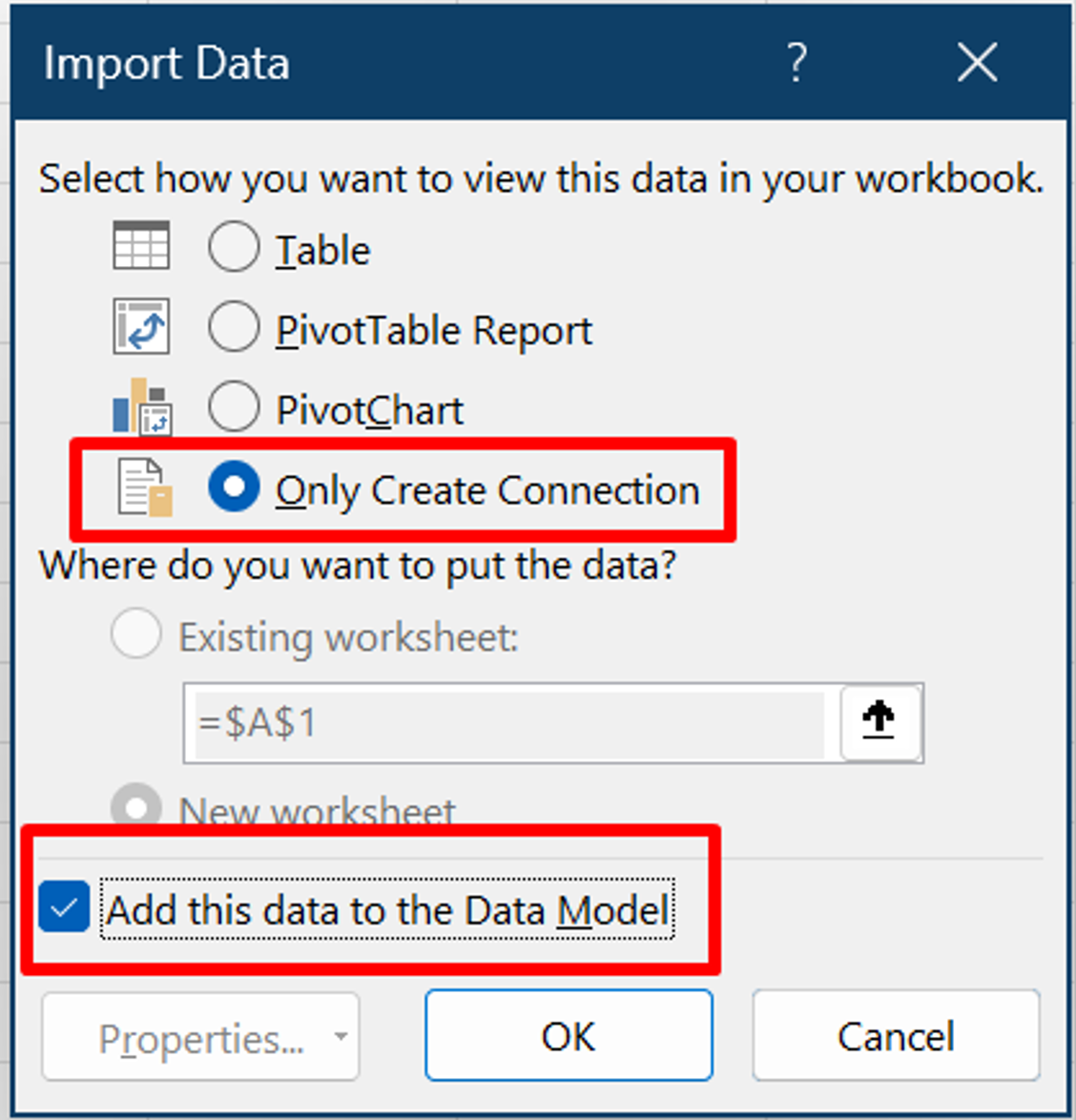Choose the PivotChart option

coord(233,408)
